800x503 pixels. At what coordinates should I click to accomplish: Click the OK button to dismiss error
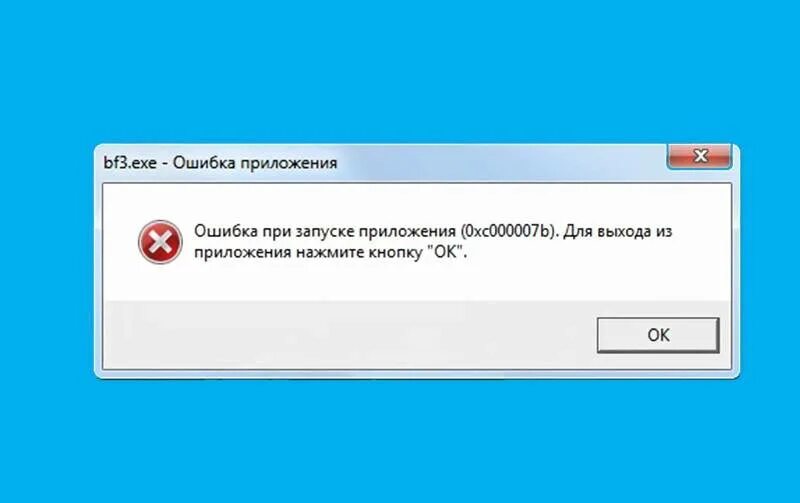(x=658, y=335)
